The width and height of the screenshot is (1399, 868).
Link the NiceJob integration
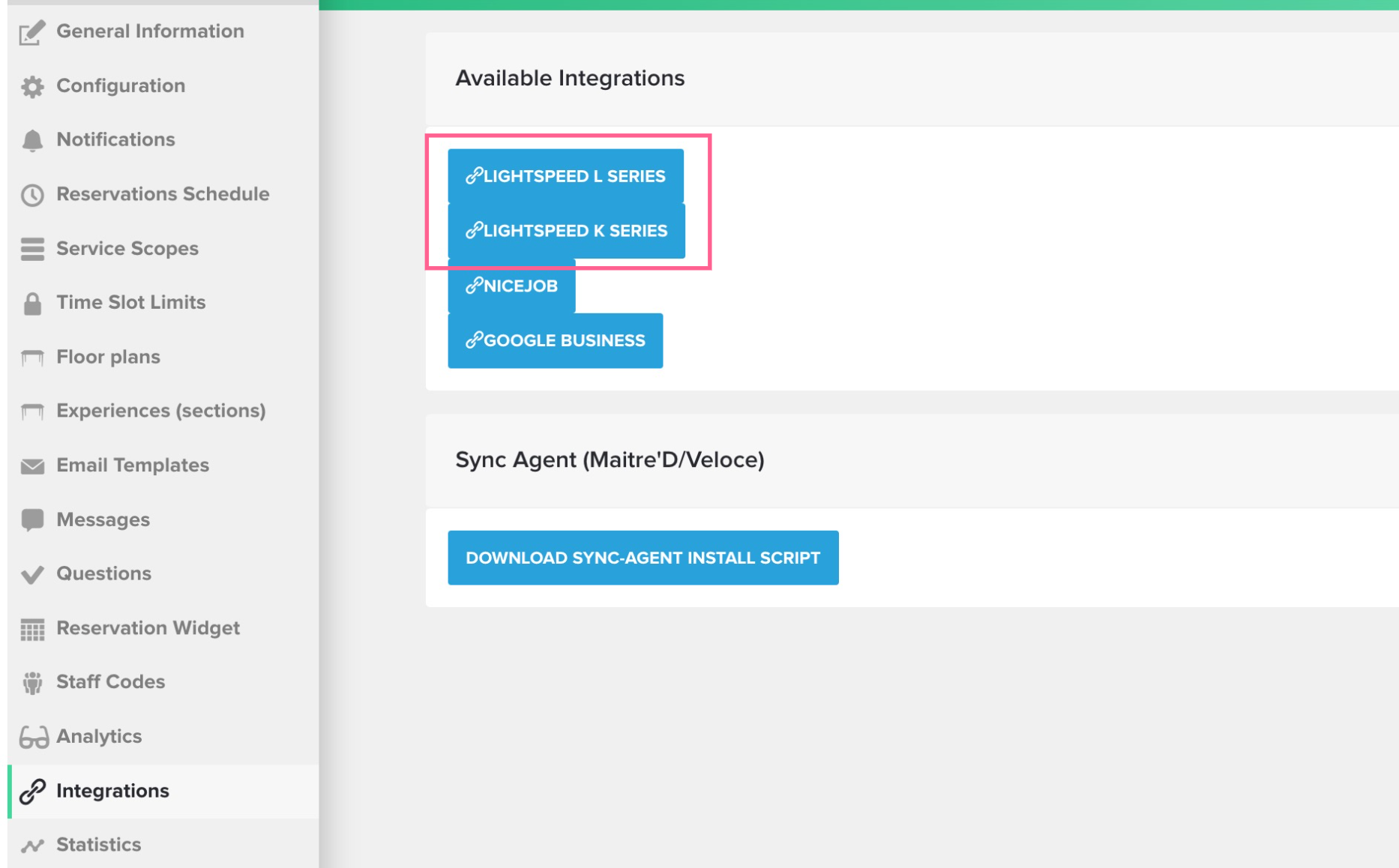[x=511, y=286]
